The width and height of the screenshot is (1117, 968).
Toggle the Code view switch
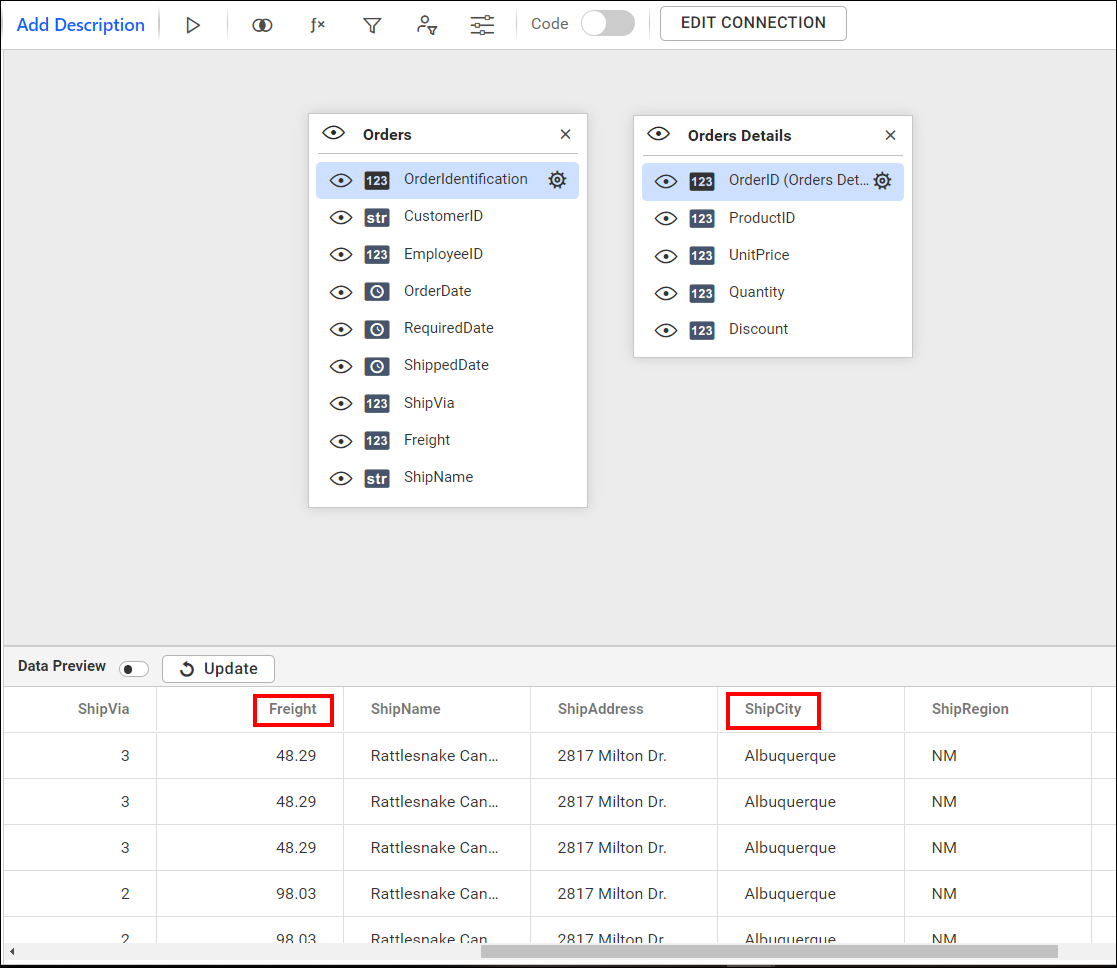tap(607, 23)
